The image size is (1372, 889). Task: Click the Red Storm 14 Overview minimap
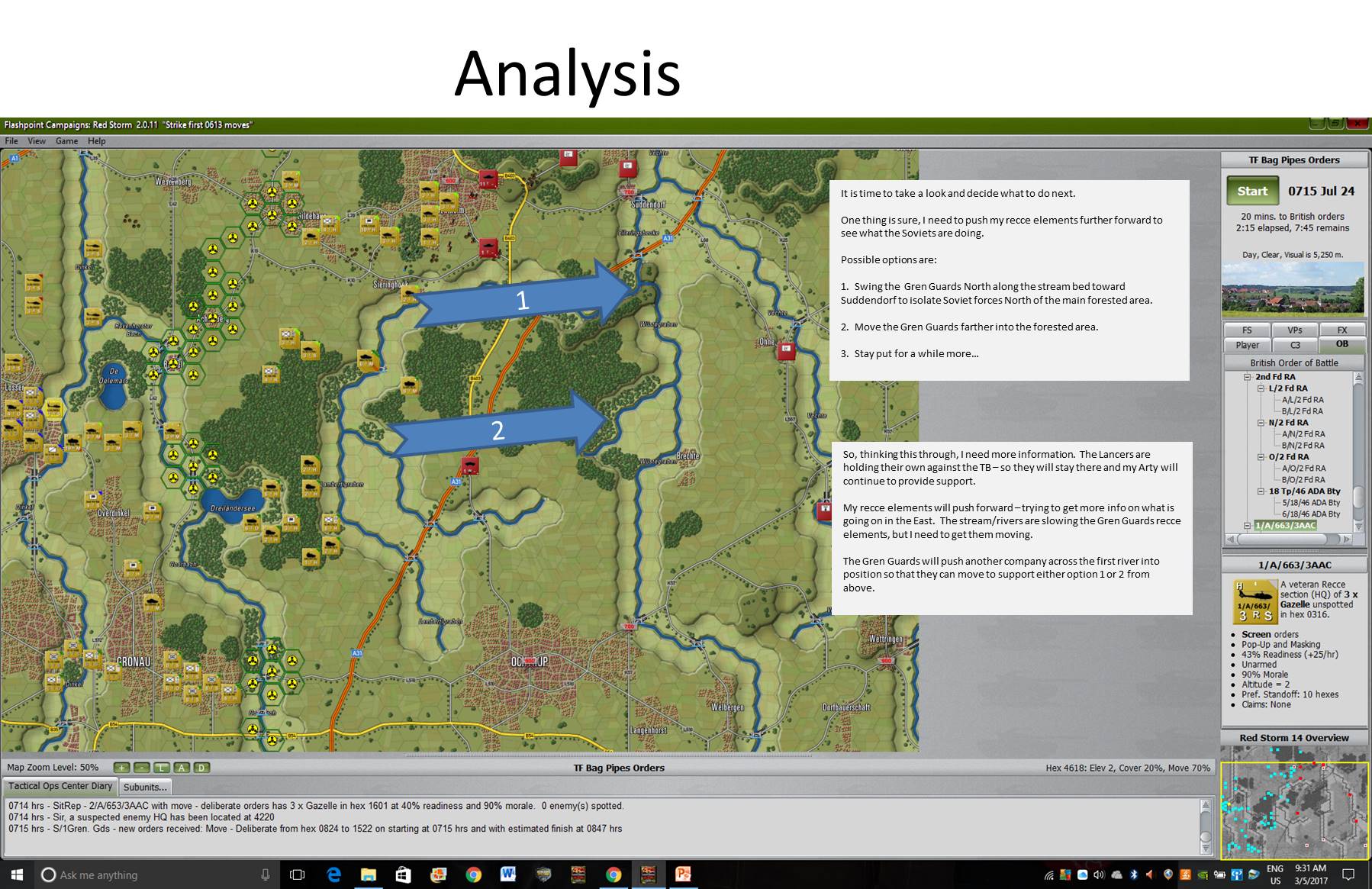1294,803
